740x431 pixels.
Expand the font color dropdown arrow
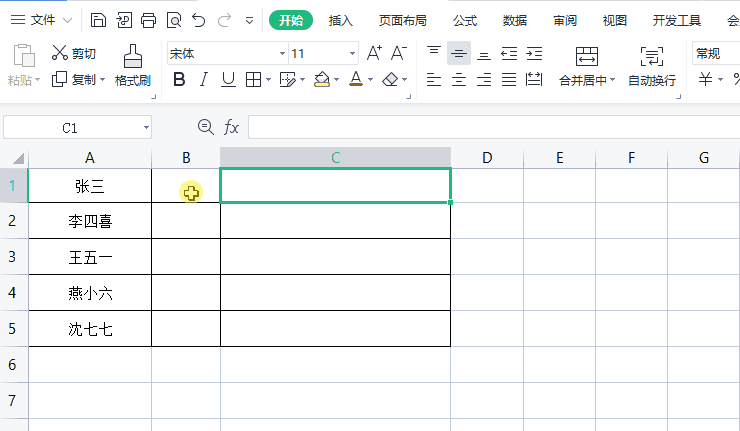pos(370,79)
